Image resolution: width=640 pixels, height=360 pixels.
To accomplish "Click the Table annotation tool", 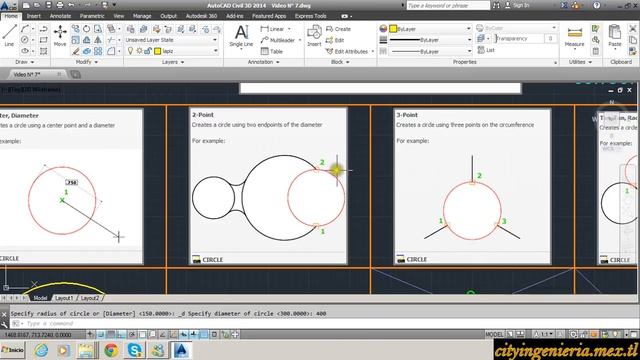I will pyautogui.click(x=272, y=51).
